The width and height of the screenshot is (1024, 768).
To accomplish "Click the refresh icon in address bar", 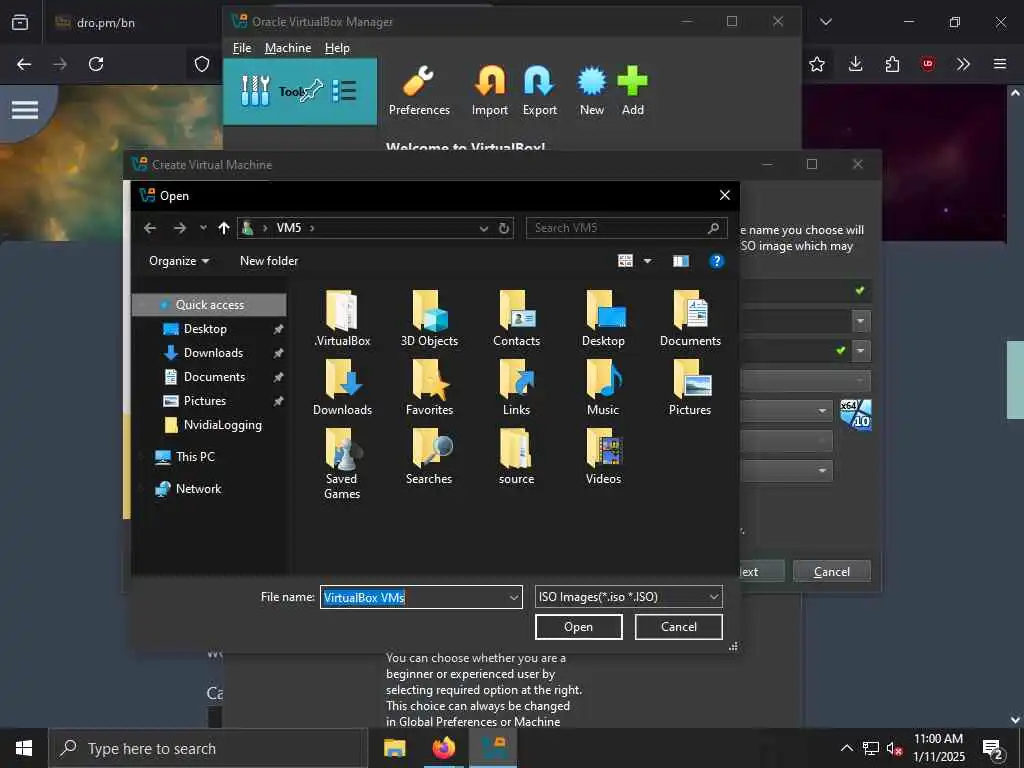I will click(504, 228).
